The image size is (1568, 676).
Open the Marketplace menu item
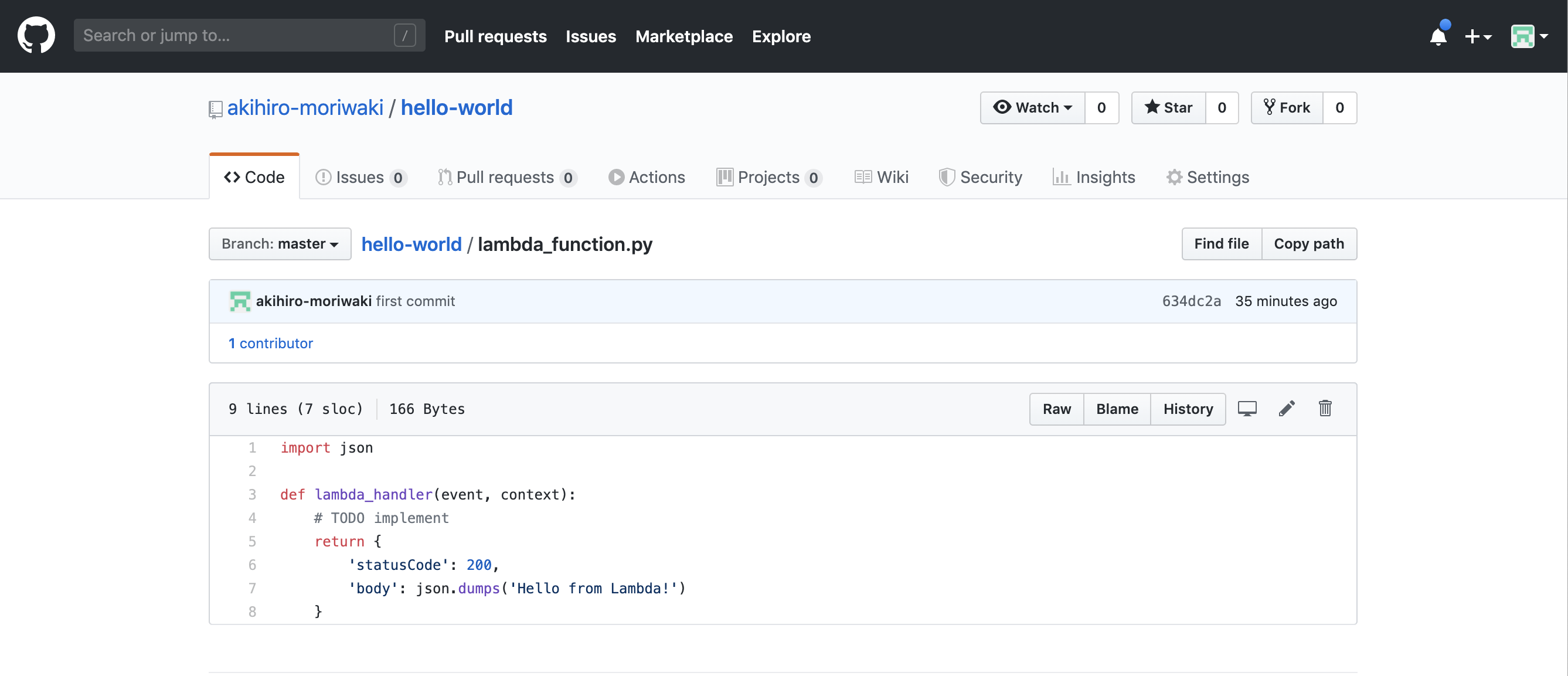pyautogui.click(x=683, y=36)
